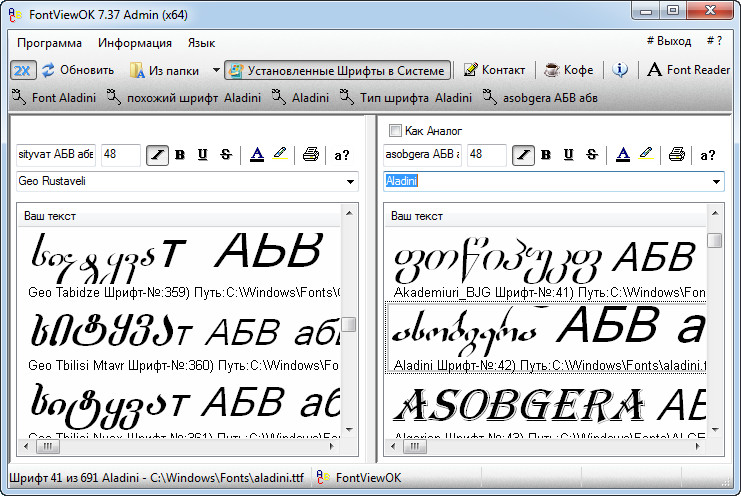The height and width of the screenshot is (496, 741).
Task: Click the # ? help item
Action: tap(714, 41)
